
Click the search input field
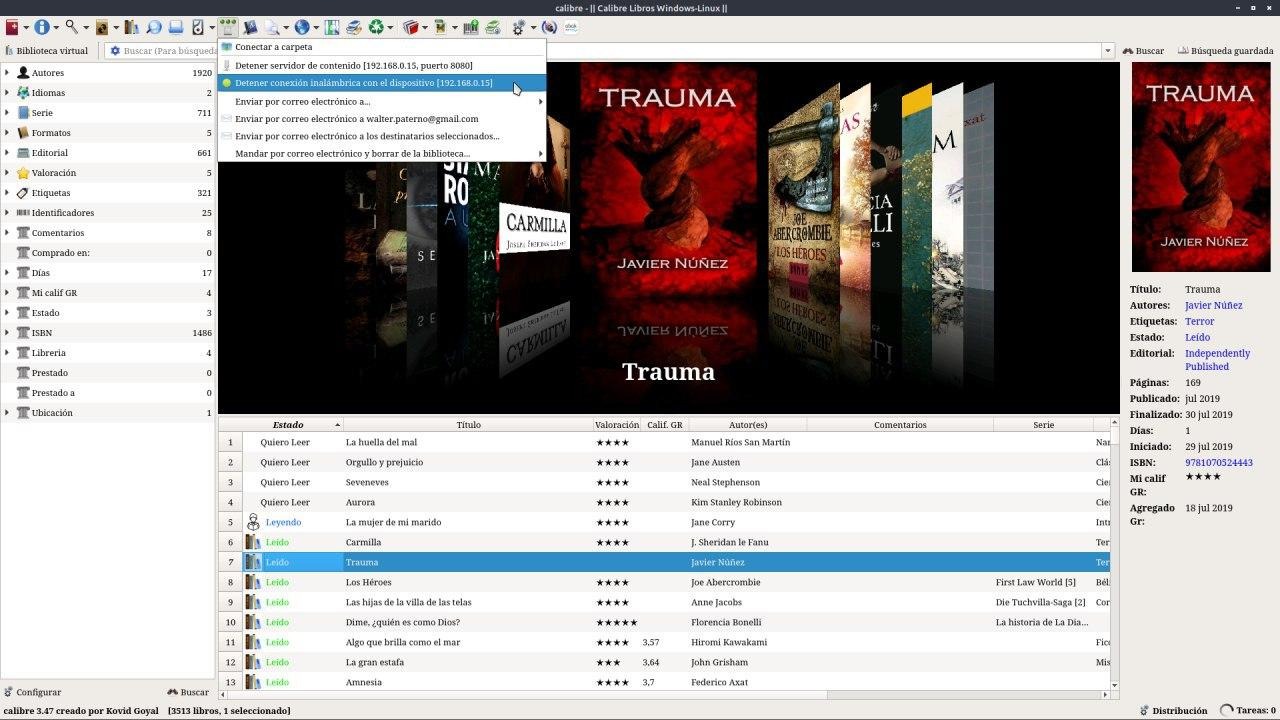tap(610, 51)
